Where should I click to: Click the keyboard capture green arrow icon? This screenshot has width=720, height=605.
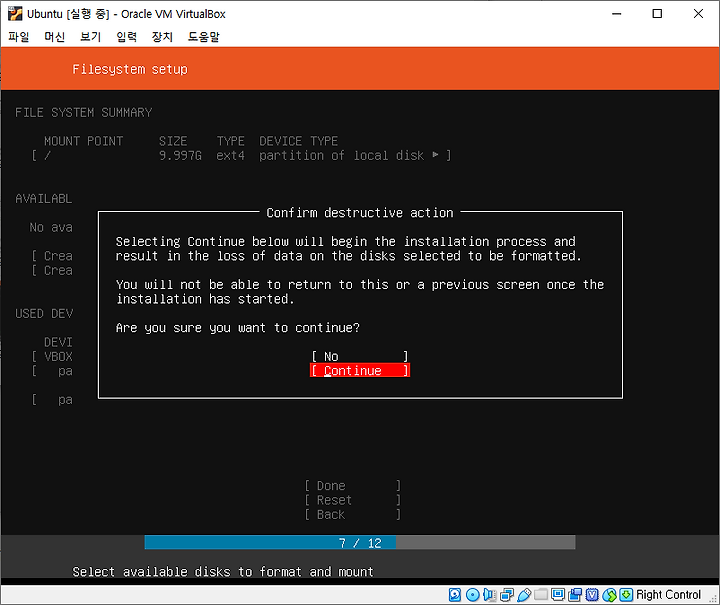click(626, 594)
